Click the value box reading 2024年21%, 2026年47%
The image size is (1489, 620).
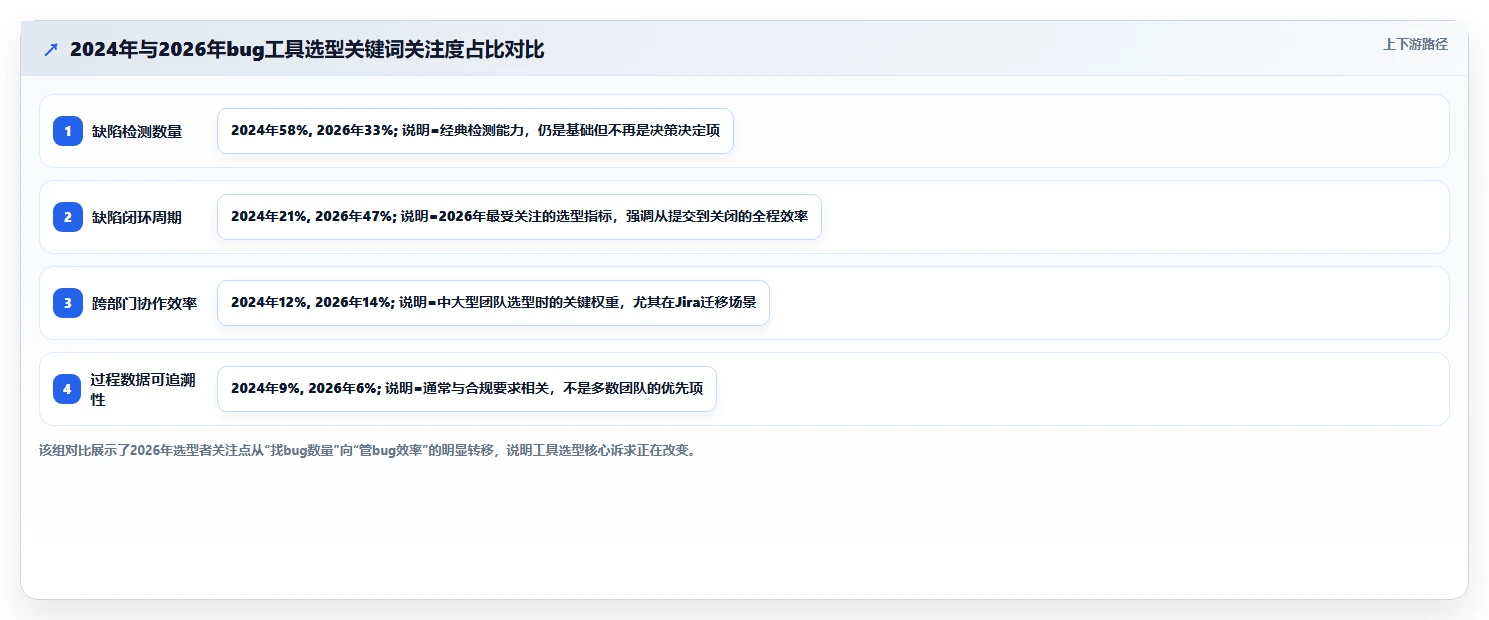519,217
